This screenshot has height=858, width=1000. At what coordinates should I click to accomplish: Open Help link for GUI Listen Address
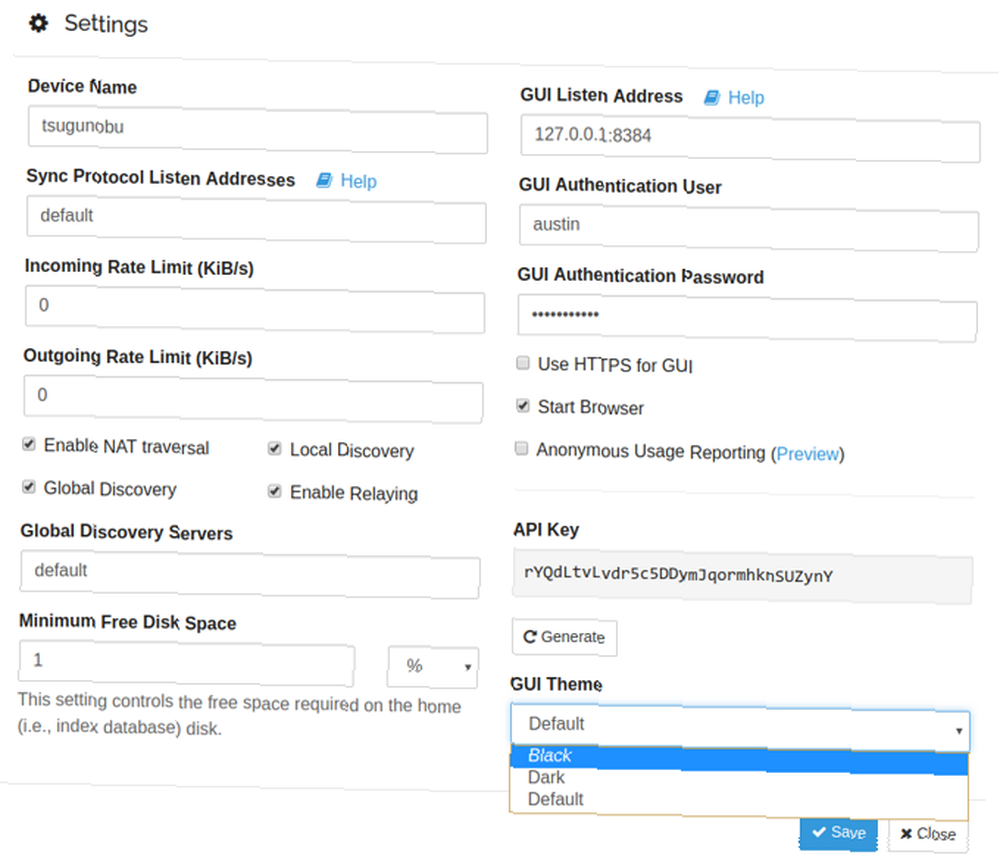[x=746, y=98]
